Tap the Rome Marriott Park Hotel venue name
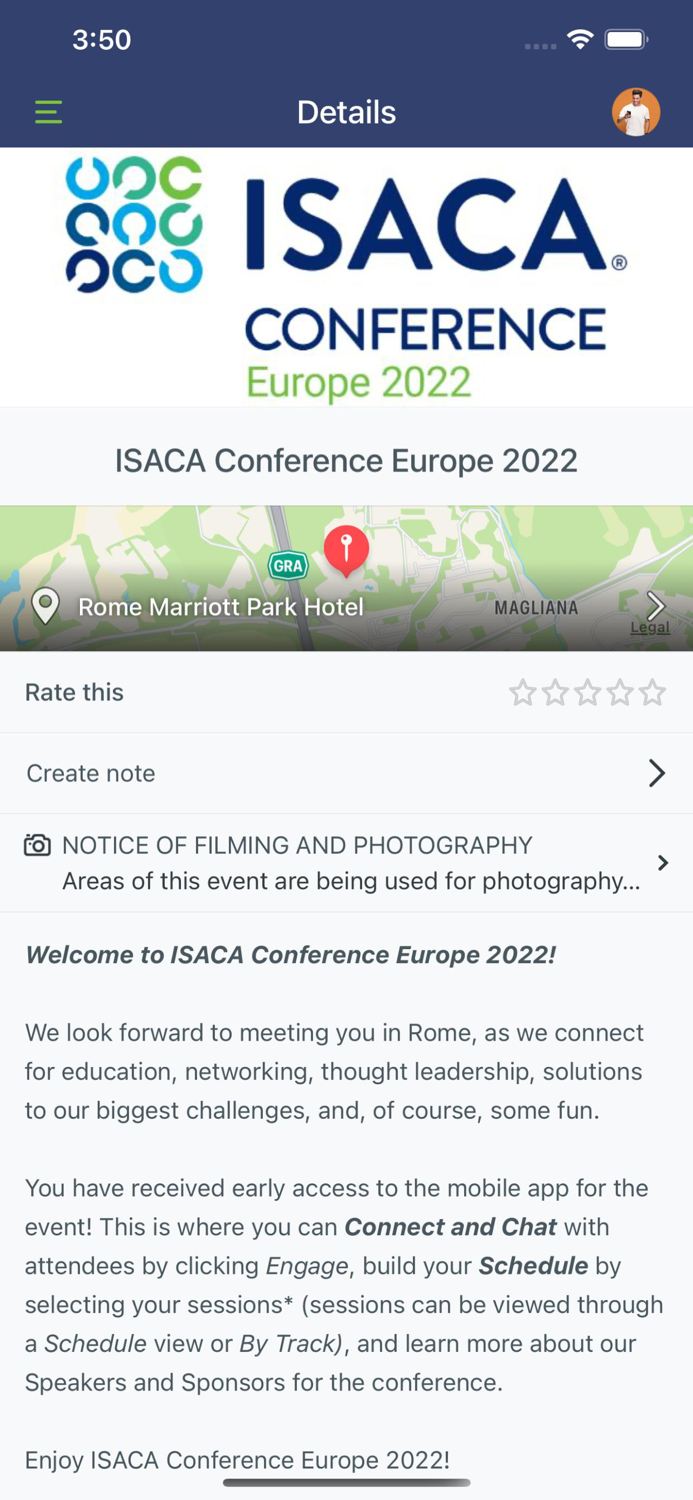This screenshot has height=1500, width=693. click(220, 606)
